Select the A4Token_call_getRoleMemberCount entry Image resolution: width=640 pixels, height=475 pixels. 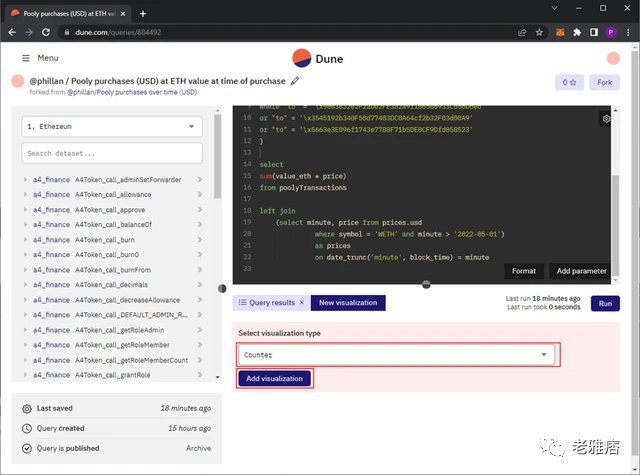click(131, 360)
